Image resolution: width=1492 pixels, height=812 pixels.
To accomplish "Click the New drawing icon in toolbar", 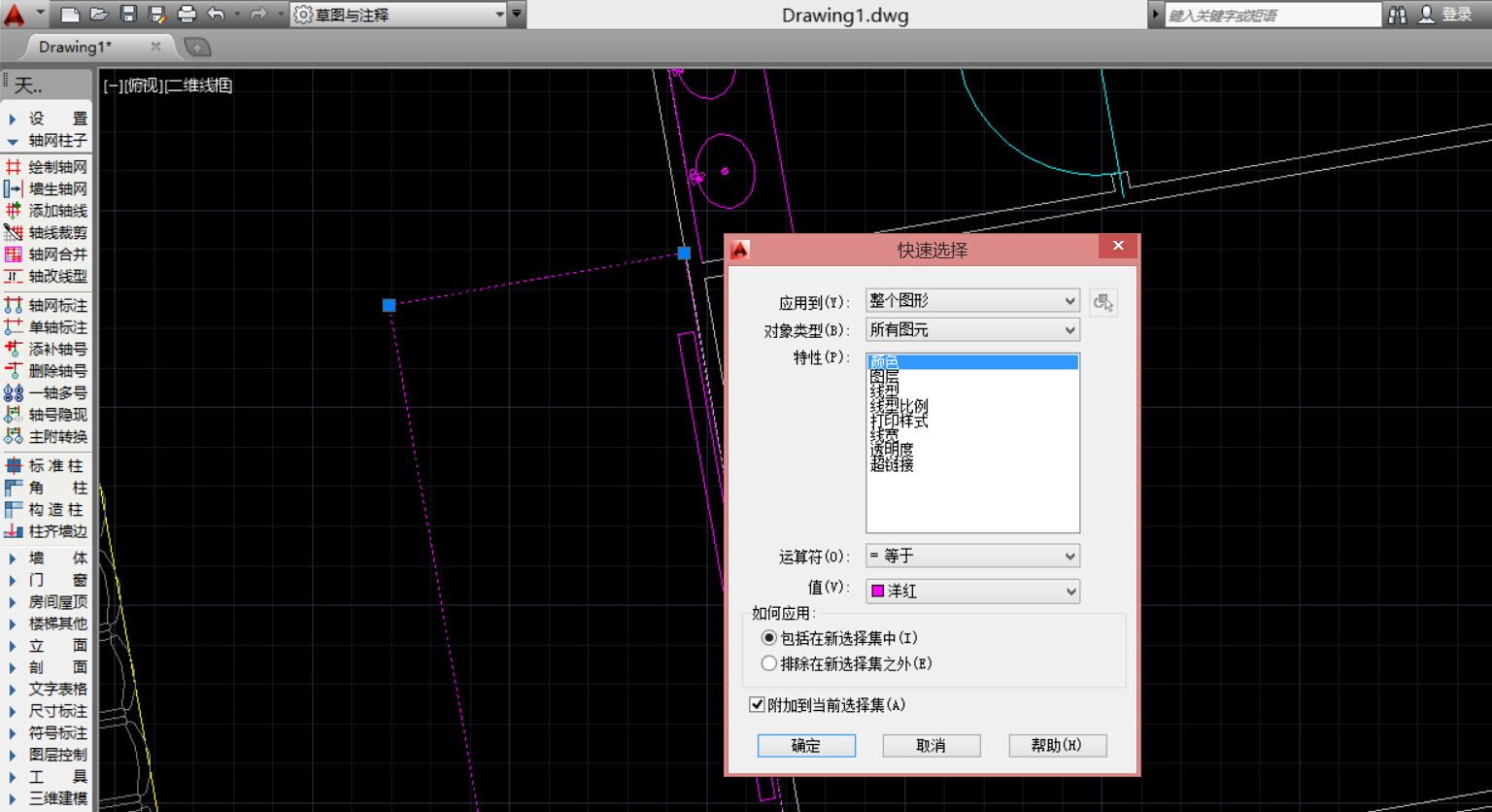I will click(x=70, y=15).
